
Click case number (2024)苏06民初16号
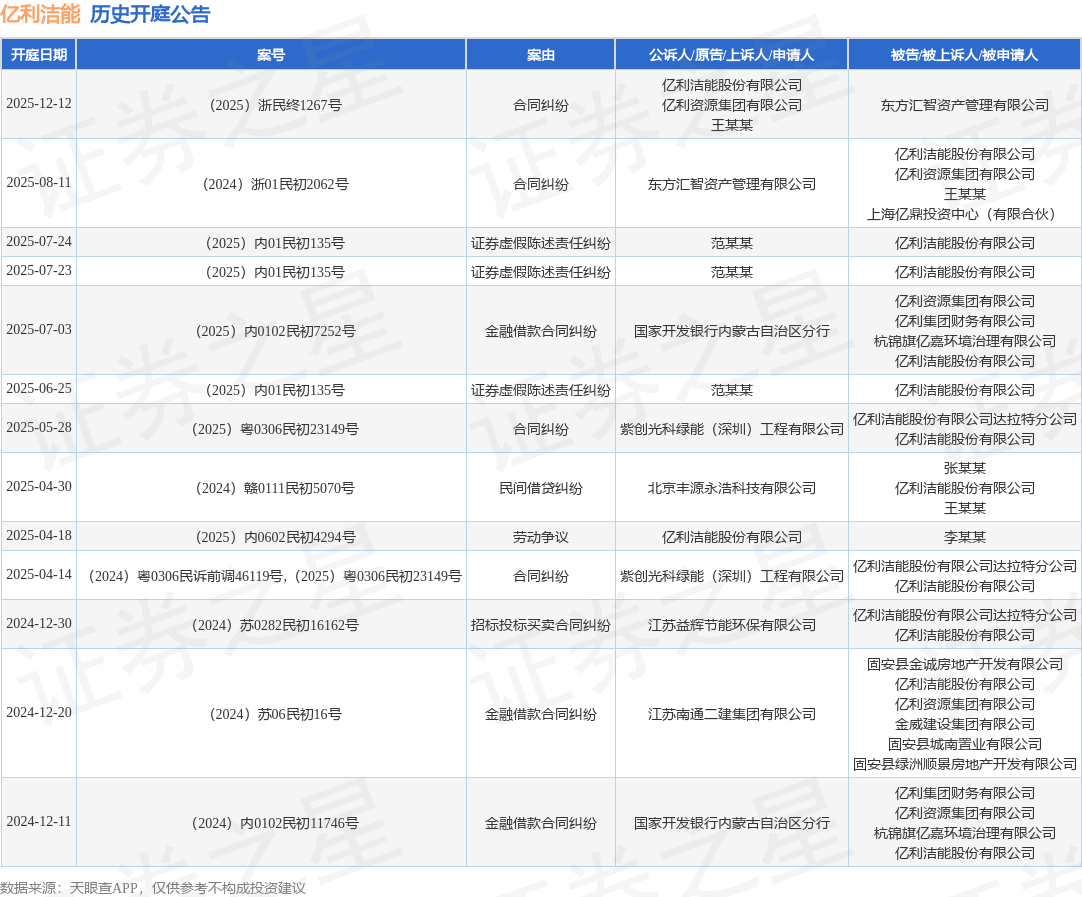275,714
